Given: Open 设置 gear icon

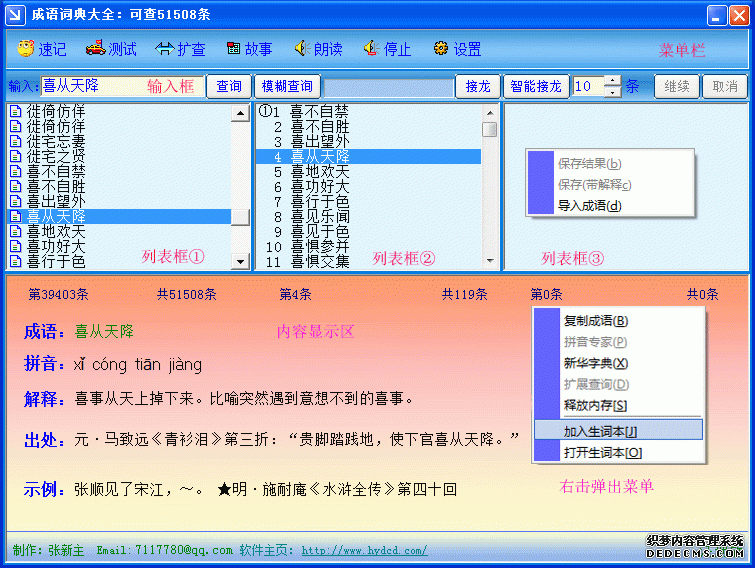Looking at the screenshot, I should (x=441, y=48).
